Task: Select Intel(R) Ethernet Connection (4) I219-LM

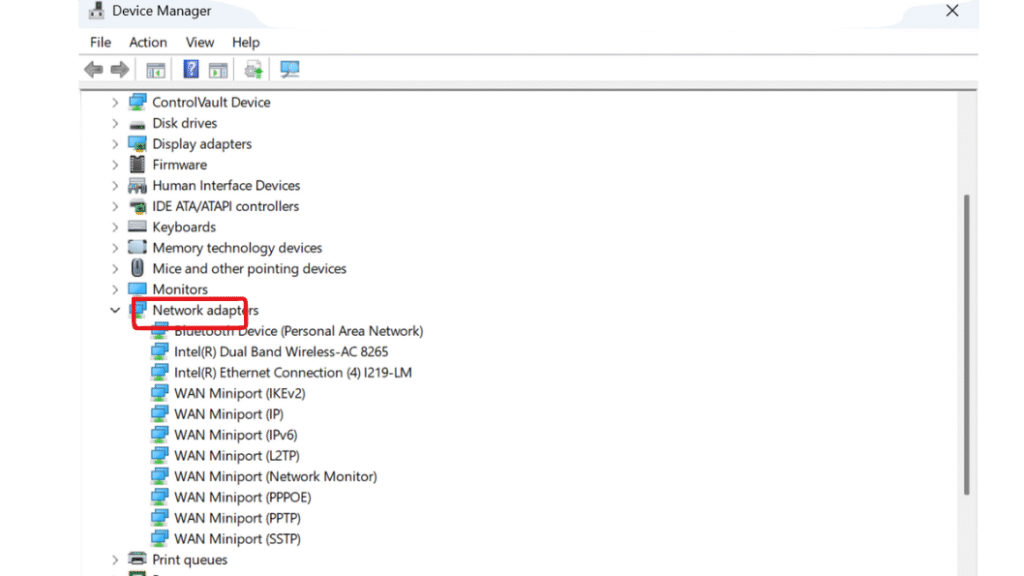Action: pos(293,373)
